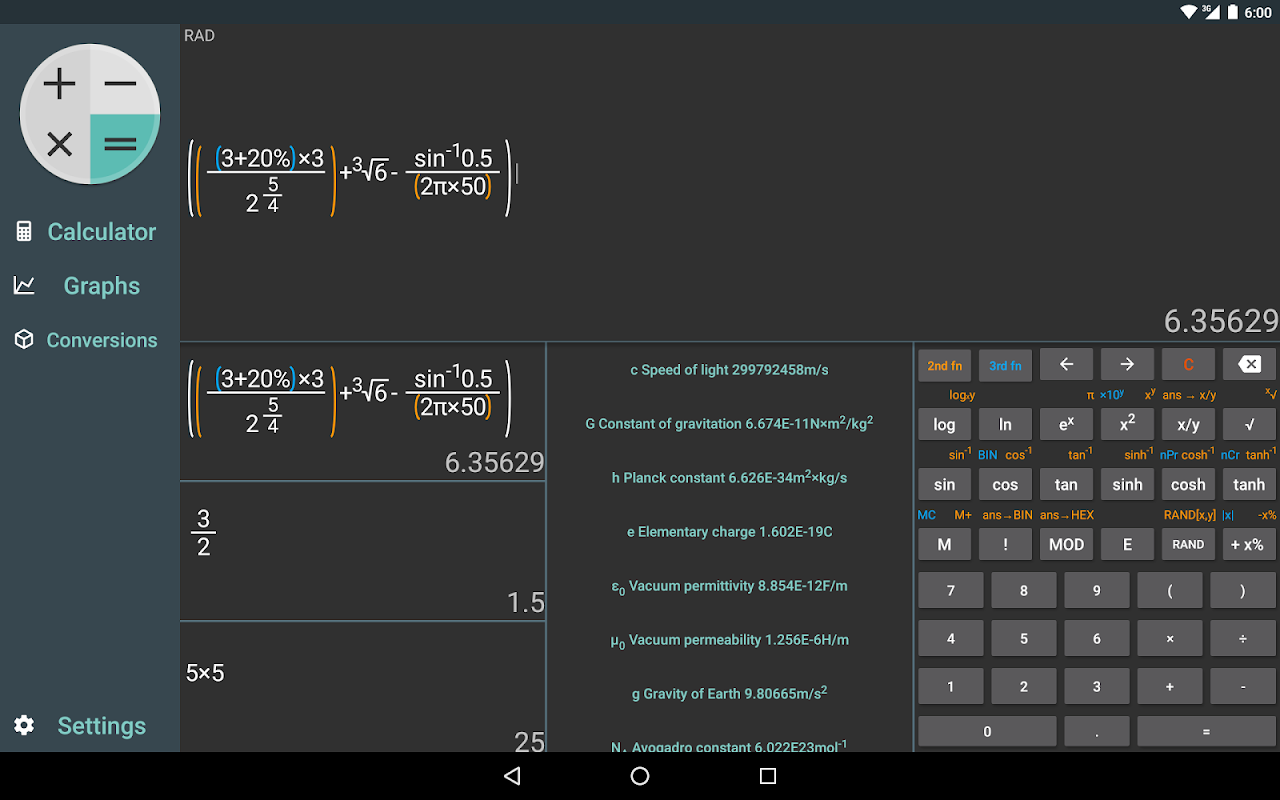1280x800 pixels.
Task: Tap digit 4
Action: pos(950,638)
